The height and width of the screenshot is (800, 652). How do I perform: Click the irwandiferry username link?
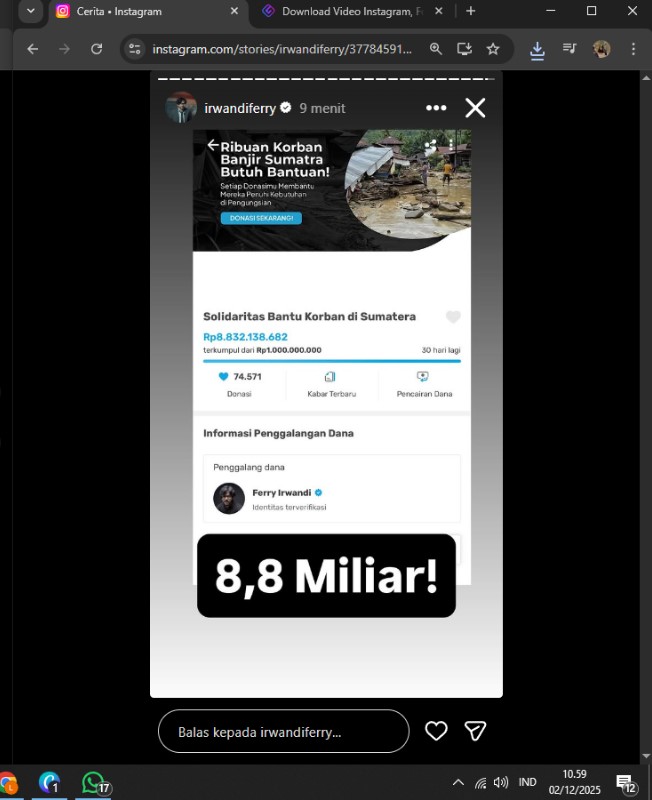(240, 108)
